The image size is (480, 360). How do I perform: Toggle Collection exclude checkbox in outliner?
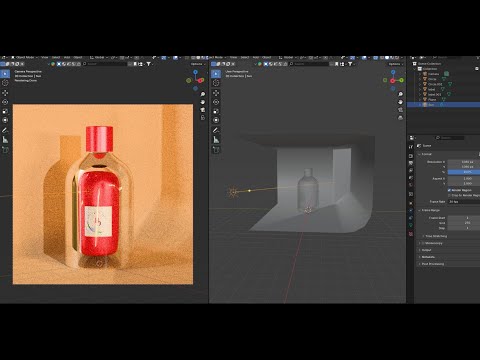477,69
